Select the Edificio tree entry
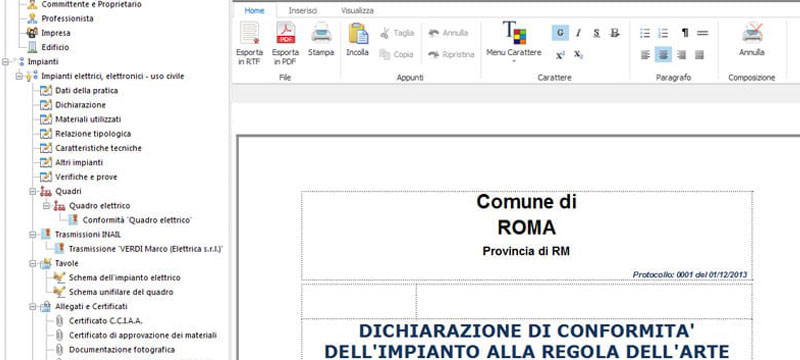The image size is (800, 360). (48, 47)
